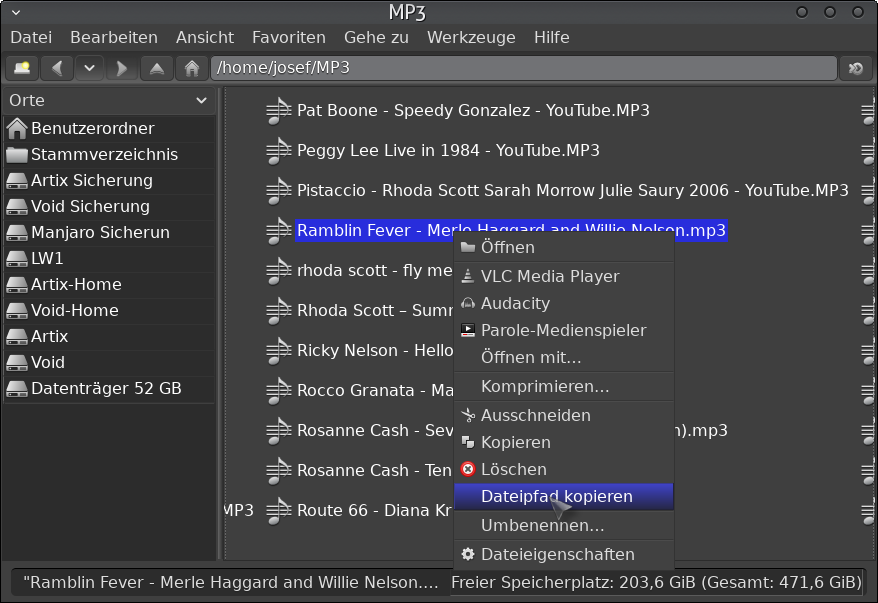
Task: Select Datenträger 52 GB drive in sidebar
Action: pos(106,388)
